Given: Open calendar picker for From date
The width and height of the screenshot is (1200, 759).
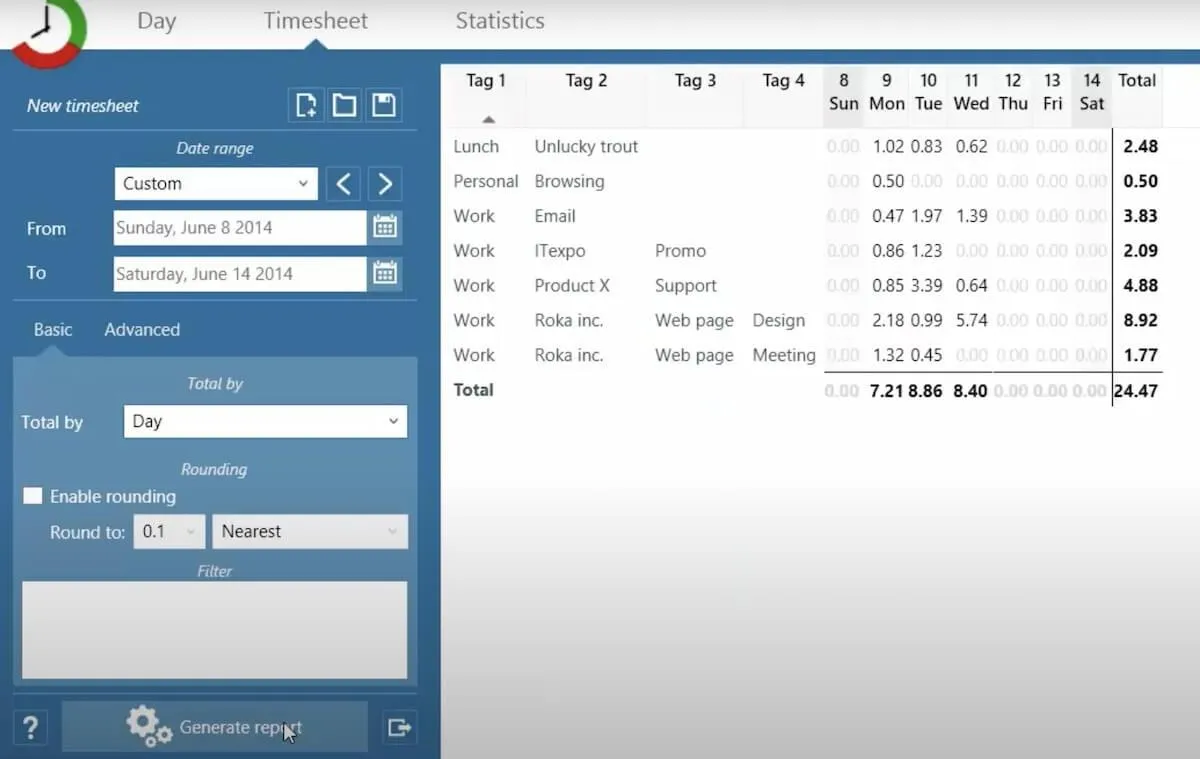Looking at the screenshot, I should point(385,228).
